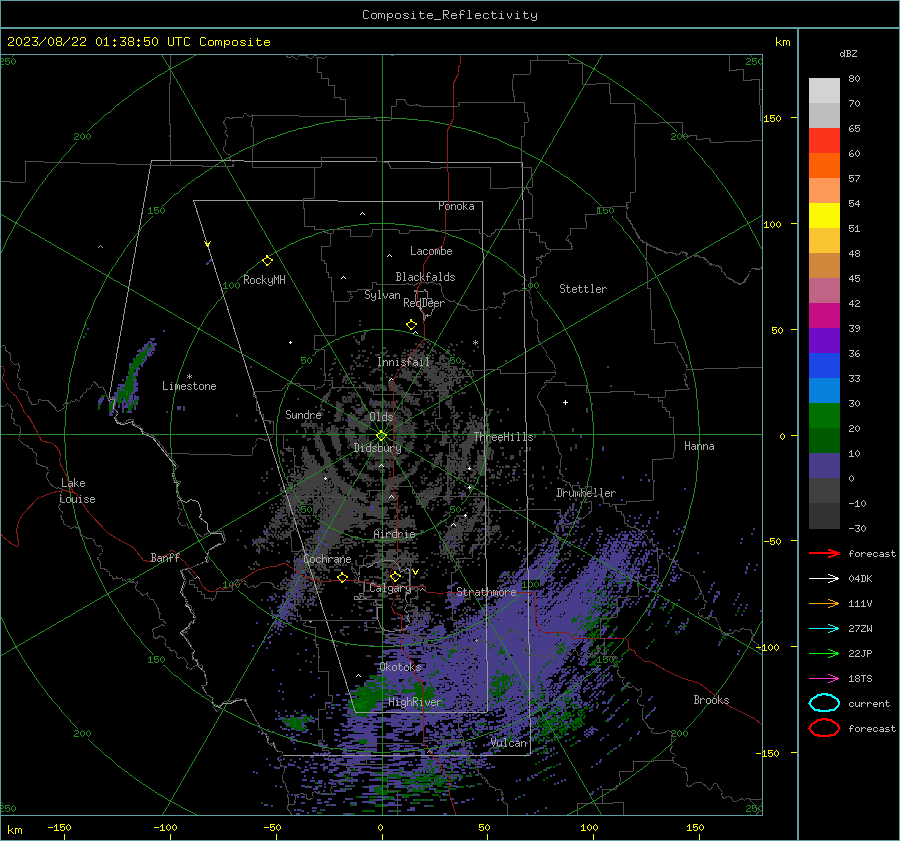Click the km unit label at the top right

coord(782,42)
